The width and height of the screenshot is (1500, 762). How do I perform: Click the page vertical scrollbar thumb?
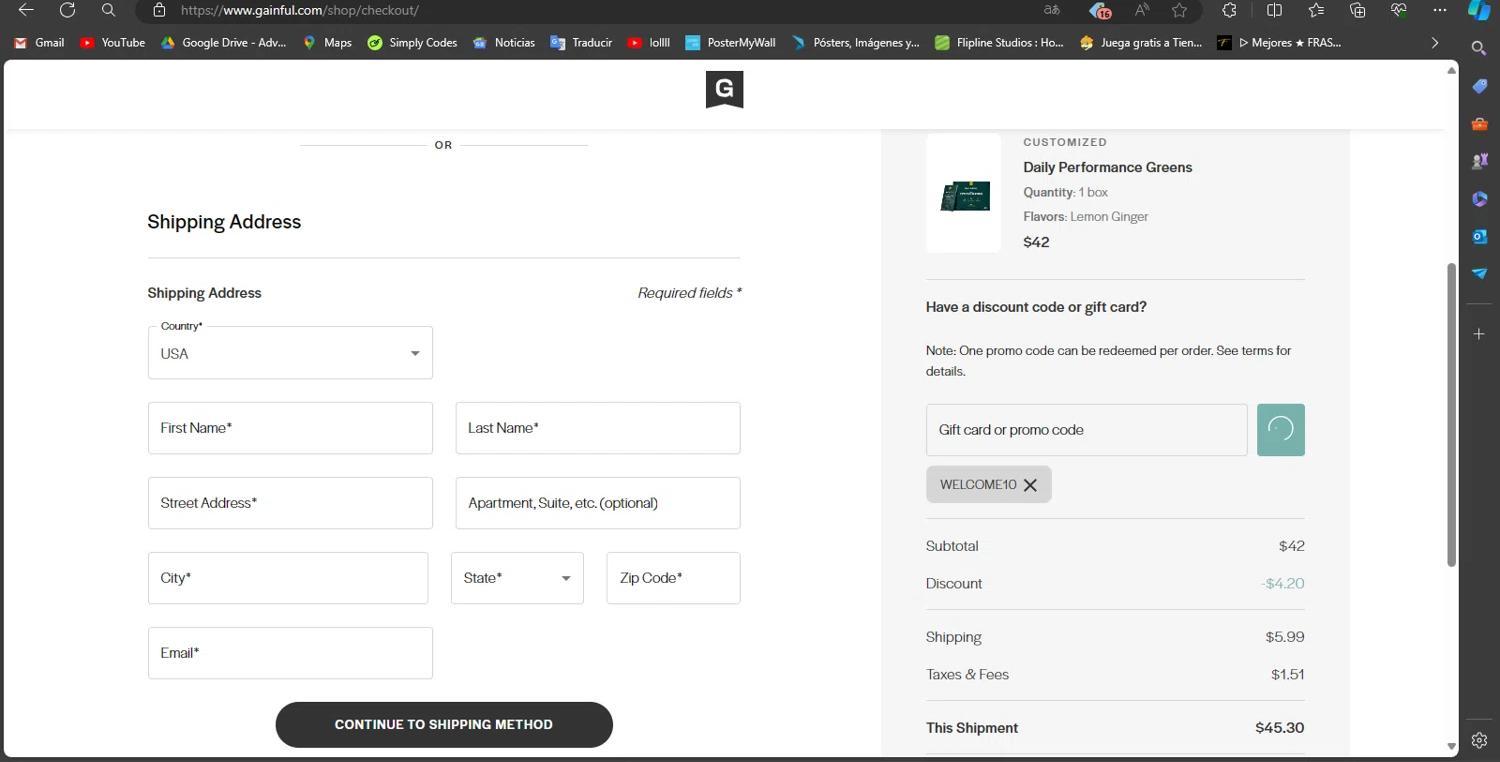tap(1451, 415)
